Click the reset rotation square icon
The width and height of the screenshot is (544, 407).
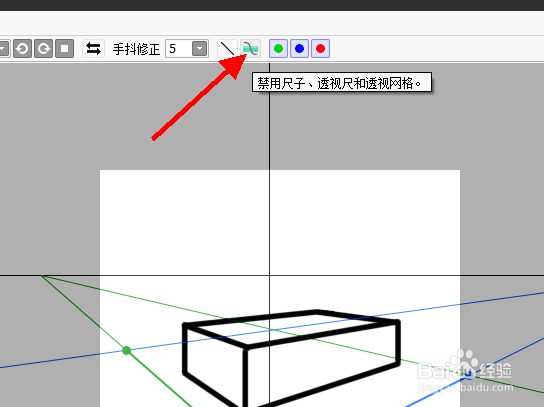64,48
